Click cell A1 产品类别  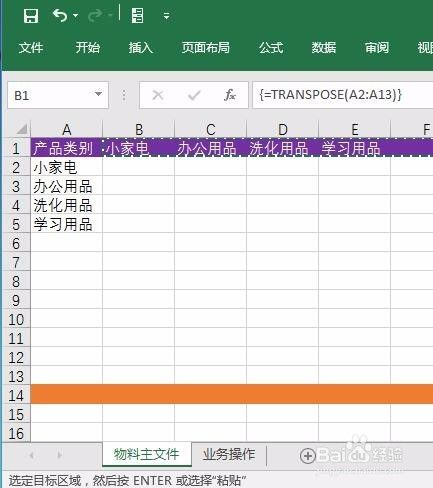coord(66,148)
